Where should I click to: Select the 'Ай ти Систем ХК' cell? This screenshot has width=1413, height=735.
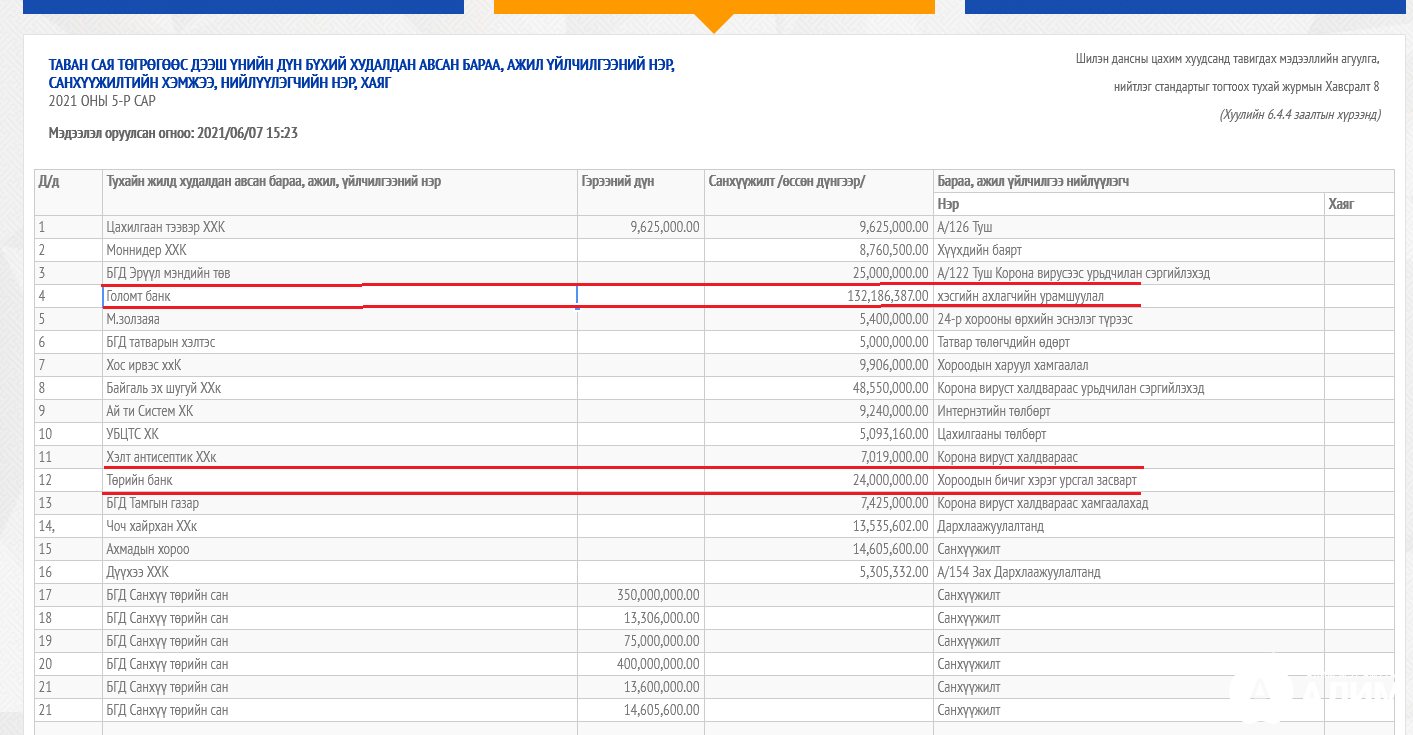pyautogui.click(x=340, y=411)
